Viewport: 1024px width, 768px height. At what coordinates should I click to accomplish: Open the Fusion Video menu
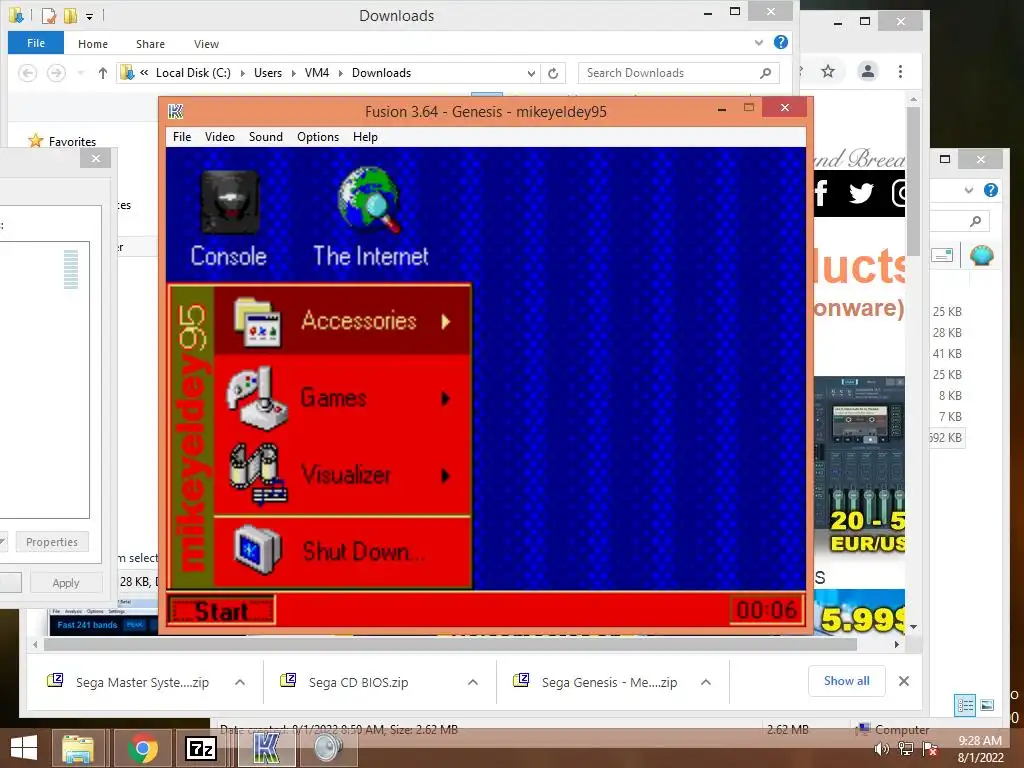219,136
